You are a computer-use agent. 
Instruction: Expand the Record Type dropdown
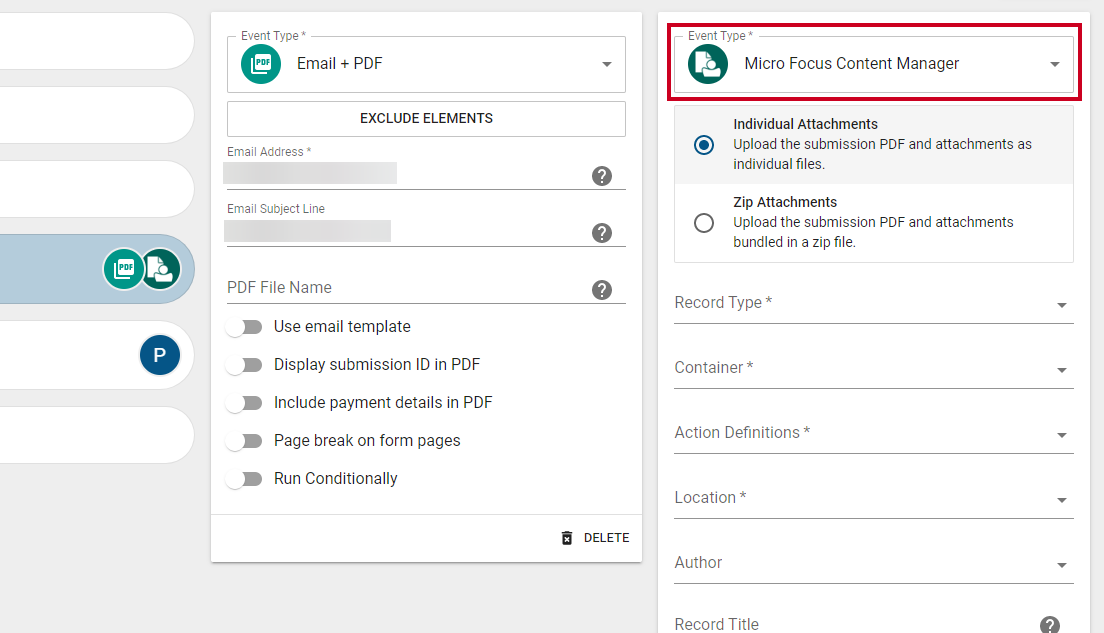pyautogui.click(x=874, y=303)
